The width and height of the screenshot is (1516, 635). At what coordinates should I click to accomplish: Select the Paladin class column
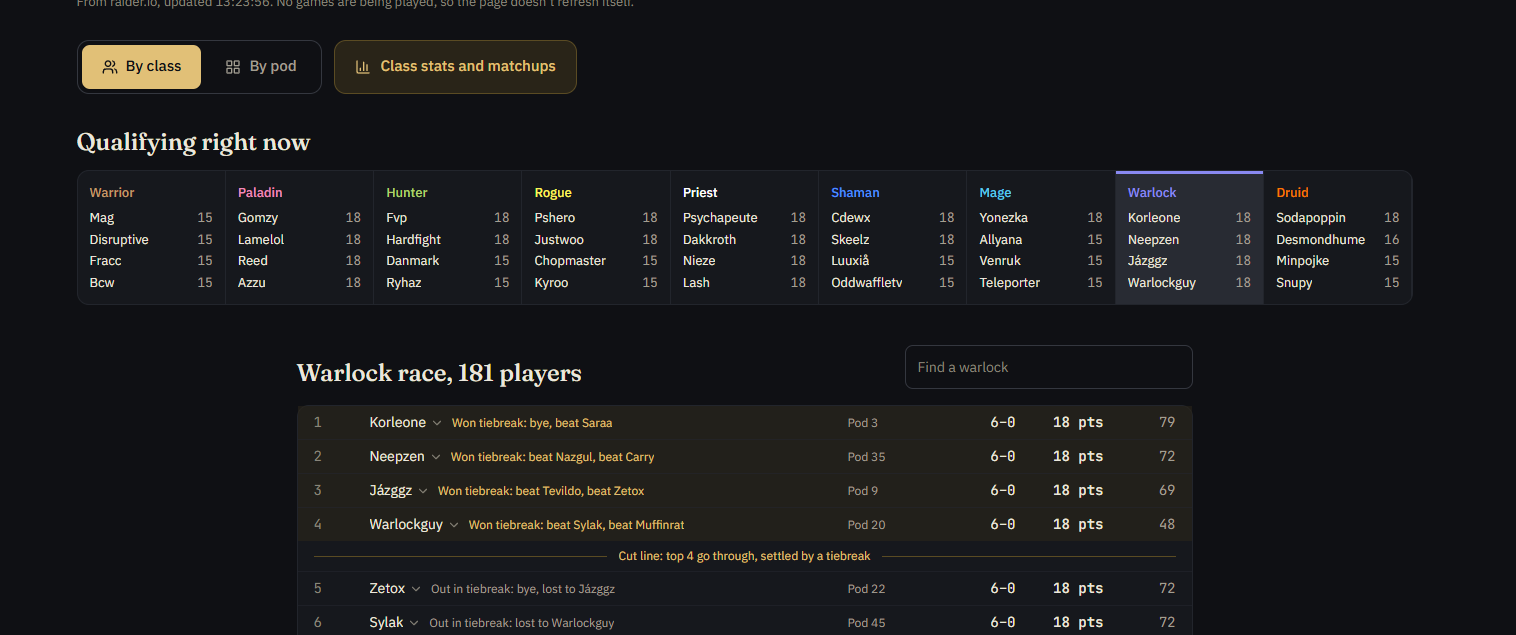click(x=299, y=237)
